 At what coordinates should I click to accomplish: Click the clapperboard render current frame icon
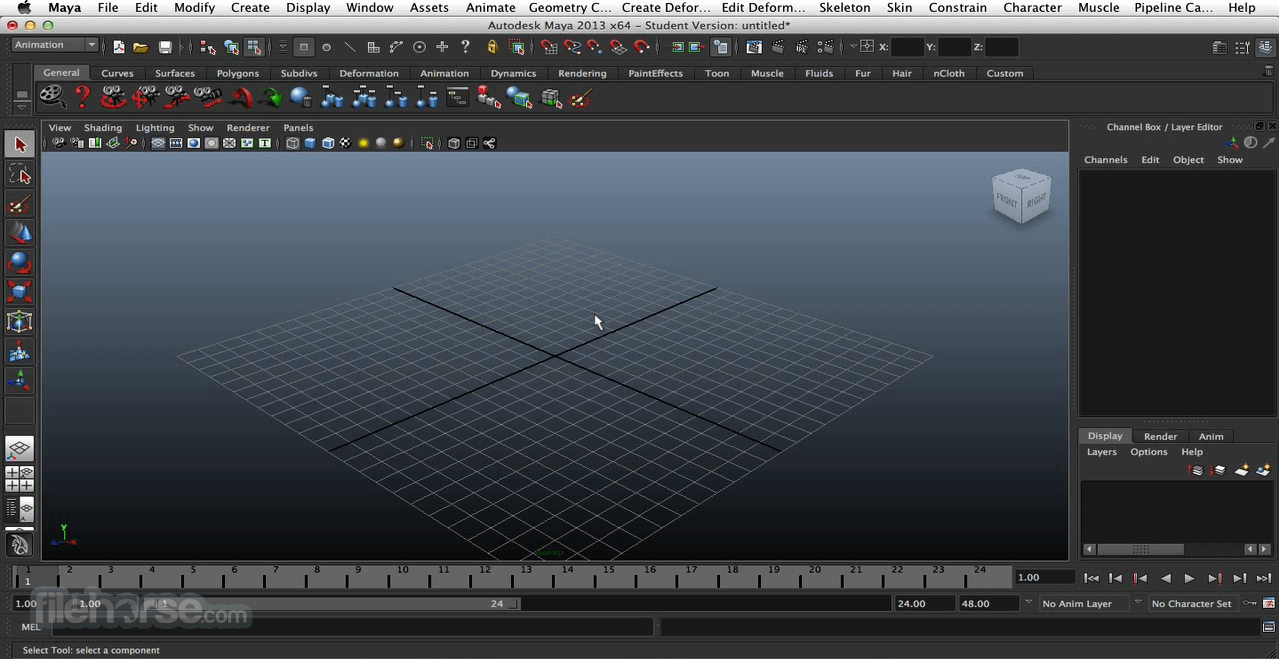(777, 46)
